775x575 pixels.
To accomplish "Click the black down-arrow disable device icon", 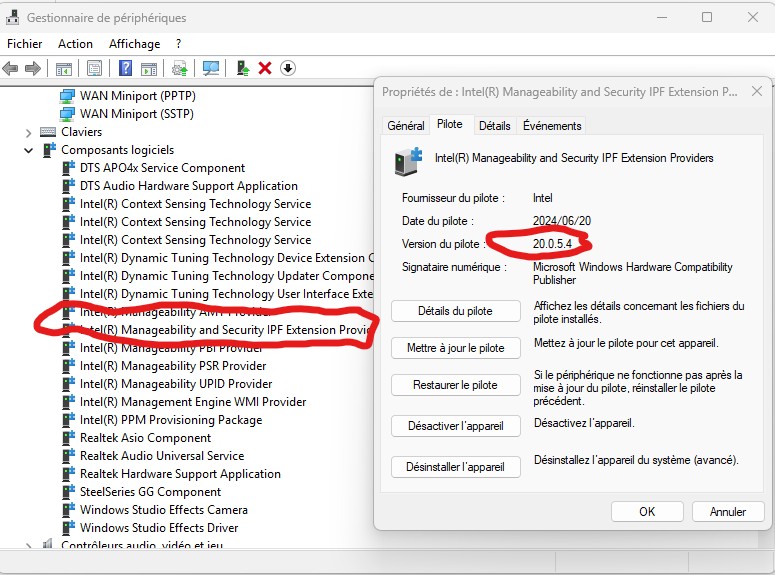I will coord(288,68).
